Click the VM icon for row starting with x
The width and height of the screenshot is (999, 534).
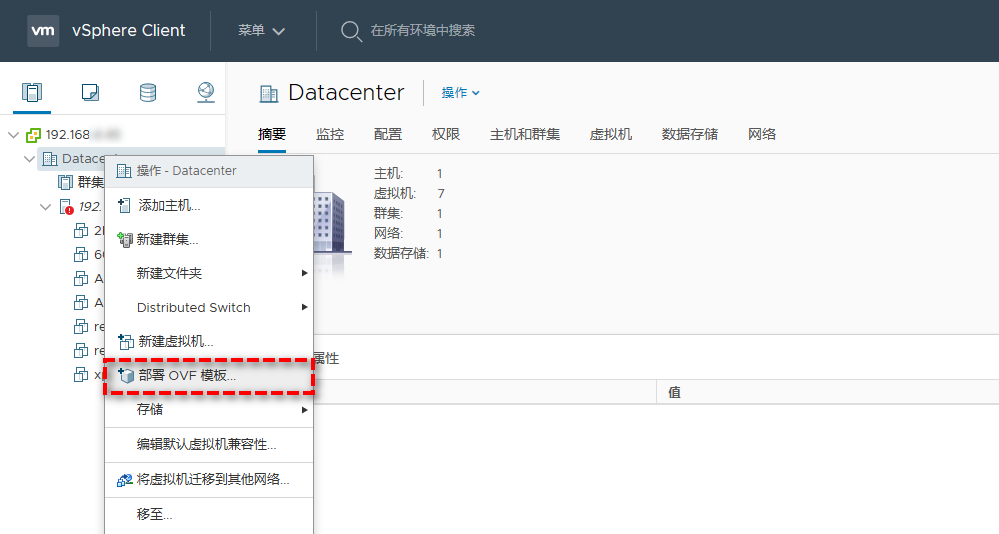click(x=81, y=375)
